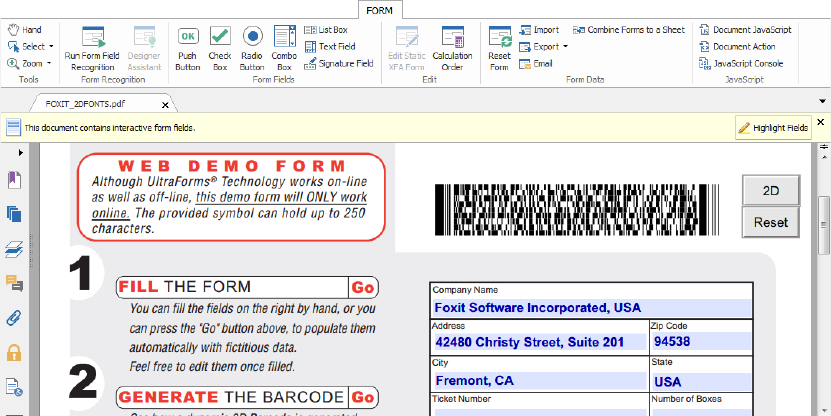Open the Zoom tool dropdown
The height and width of the screenshot is (416, 831).
point(49,64)
